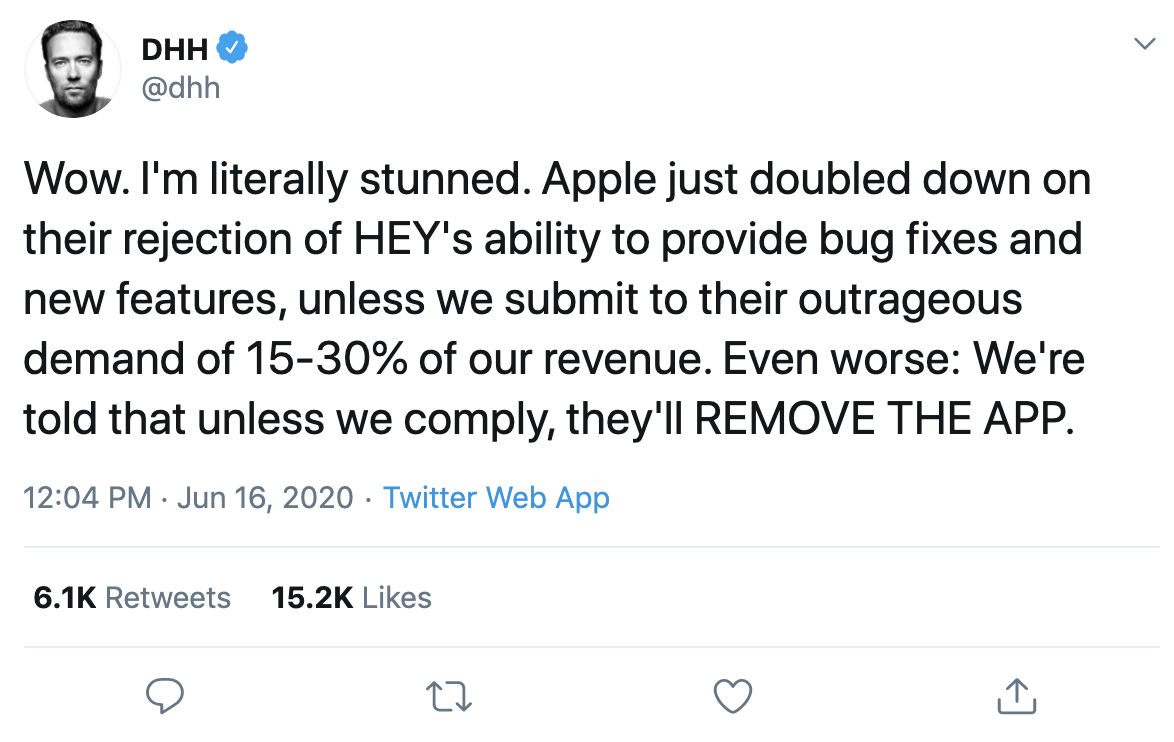View the list of 6.1K Retweets
The image size is (1174, 742).
tap(132, 598)
